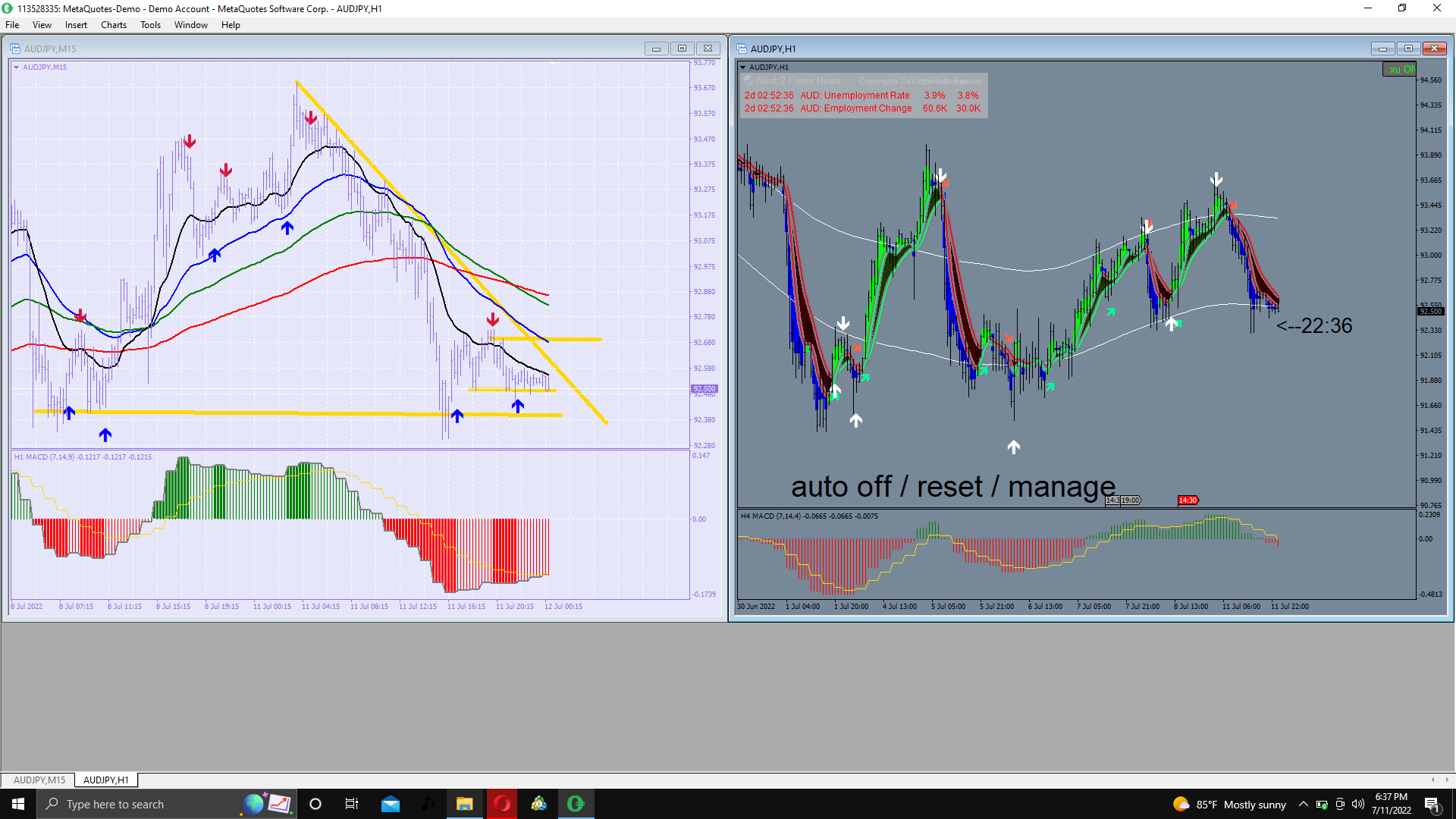Expand the AUDJPY,H1 chart label triangle
Viewport: 1456px width, 819px height.
pos(743,67)
